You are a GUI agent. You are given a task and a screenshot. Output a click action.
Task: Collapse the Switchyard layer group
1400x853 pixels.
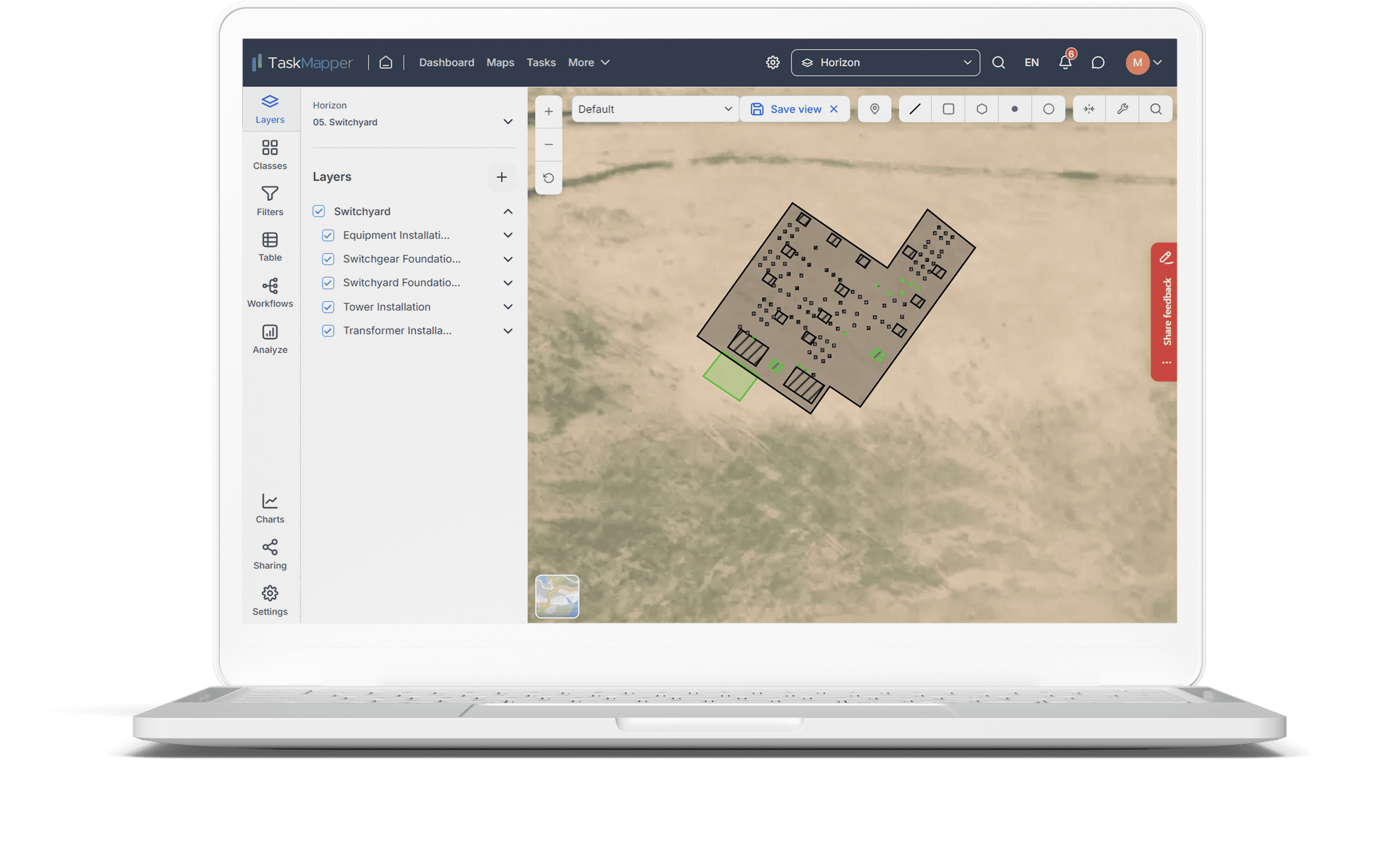pyautogui.click(x=508, y=211)
